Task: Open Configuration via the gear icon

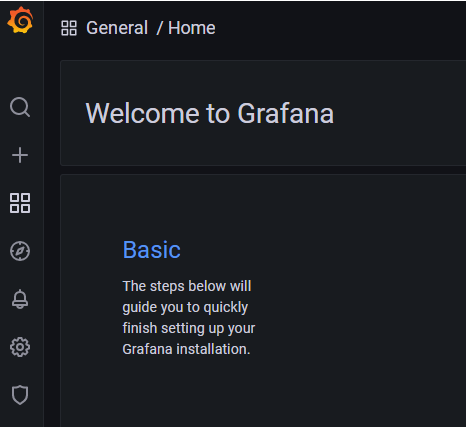Action: (20, 347)
